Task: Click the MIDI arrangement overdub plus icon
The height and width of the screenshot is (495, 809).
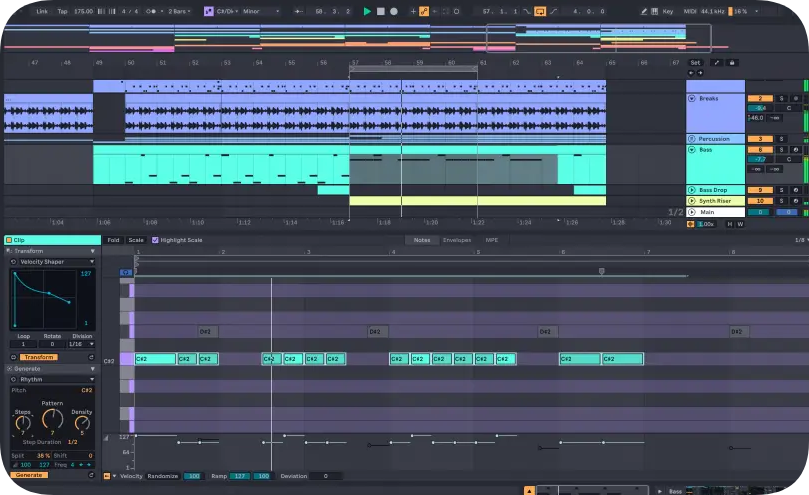Action: click(413, 11)
